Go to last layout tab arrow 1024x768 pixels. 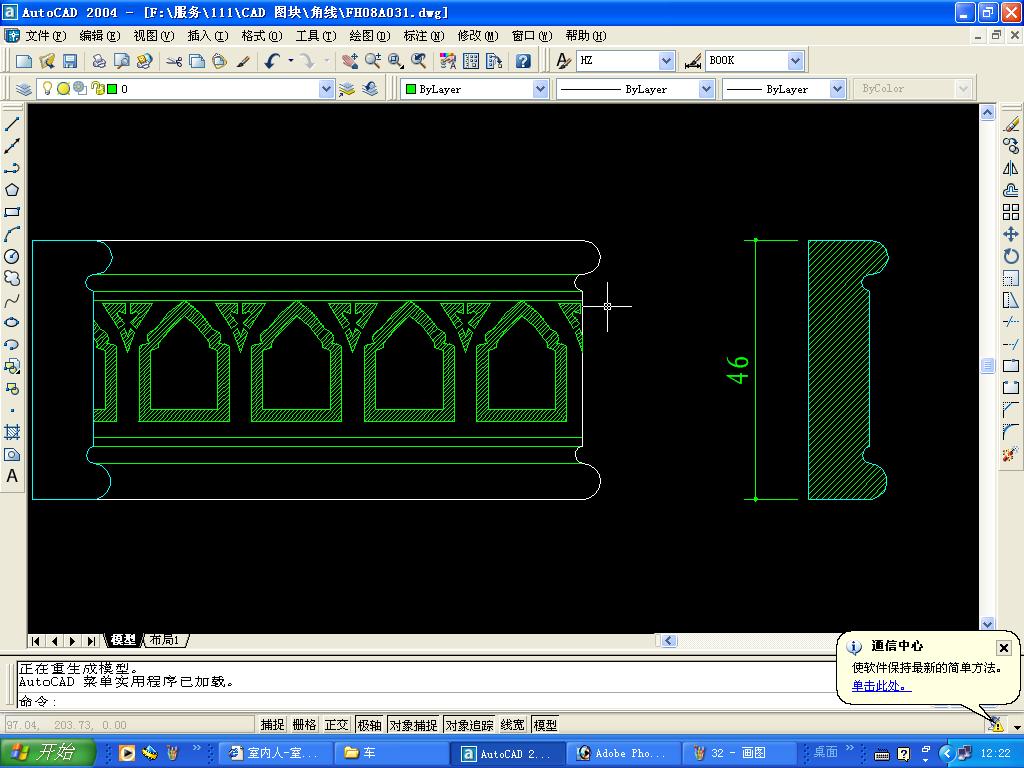pos(91,641)
